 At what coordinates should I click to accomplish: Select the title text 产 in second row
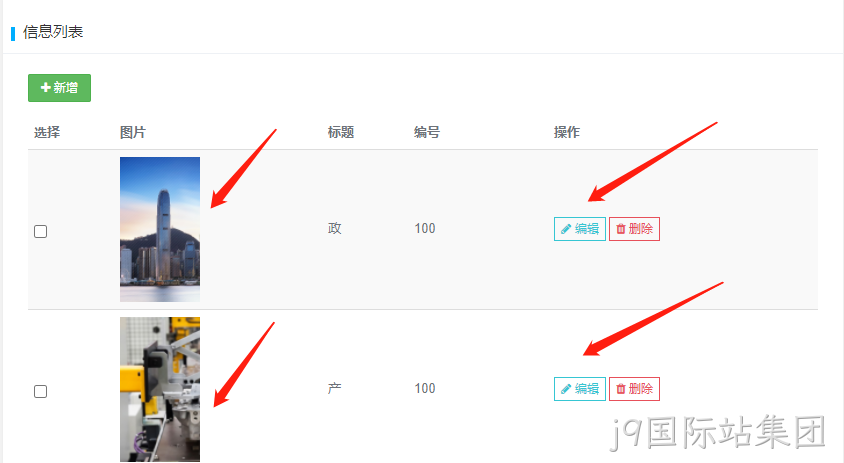click(x=335, y=388)
